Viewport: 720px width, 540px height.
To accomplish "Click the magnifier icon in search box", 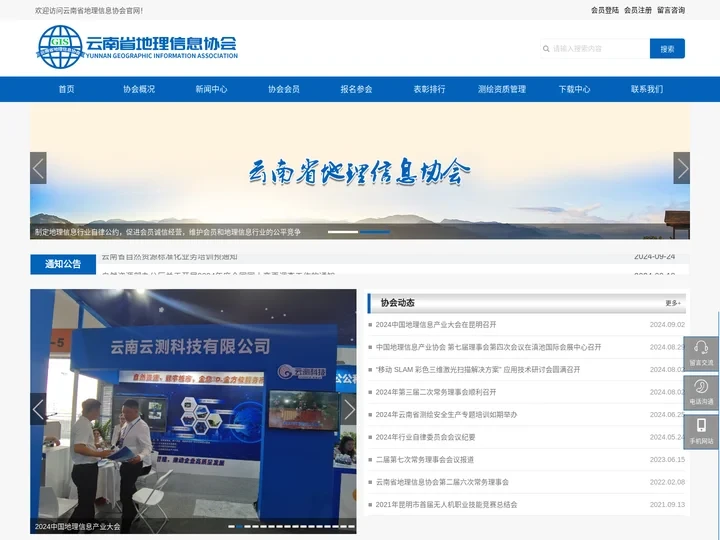I will (546, 49).
